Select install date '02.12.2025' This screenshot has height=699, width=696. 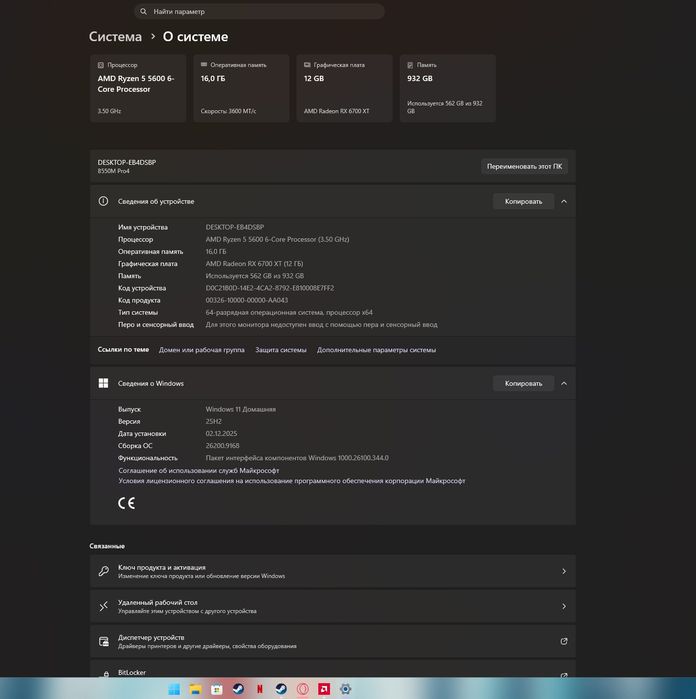[x=221, y=434]
